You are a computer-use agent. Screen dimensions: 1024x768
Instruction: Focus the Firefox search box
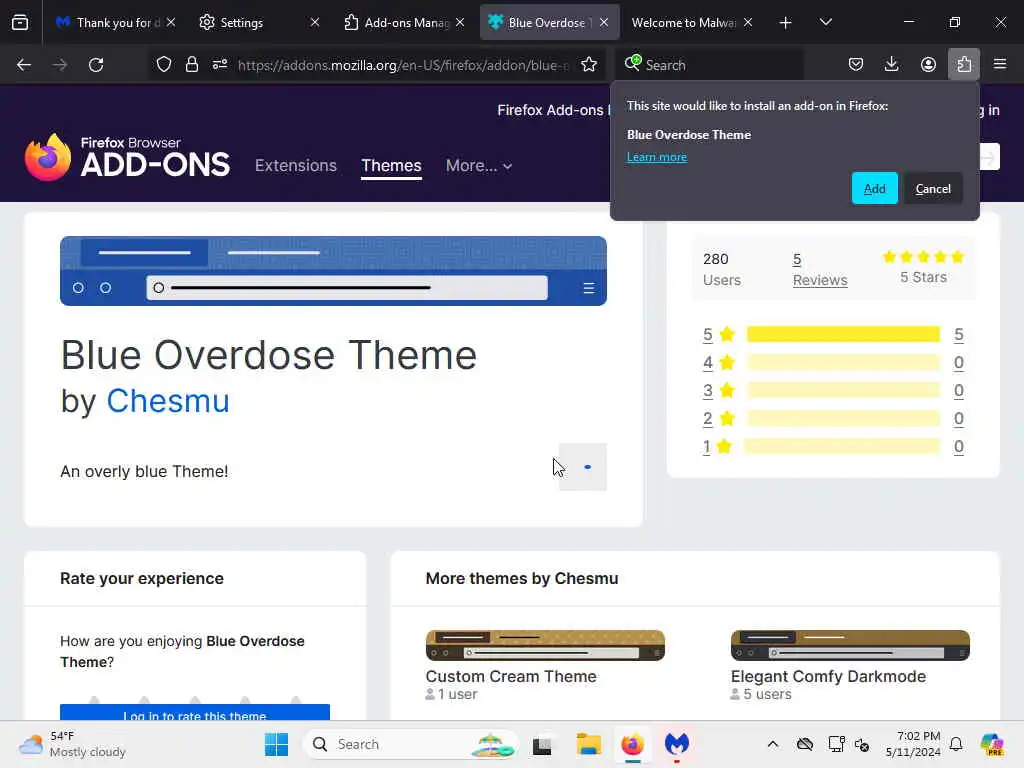[709, 65]
